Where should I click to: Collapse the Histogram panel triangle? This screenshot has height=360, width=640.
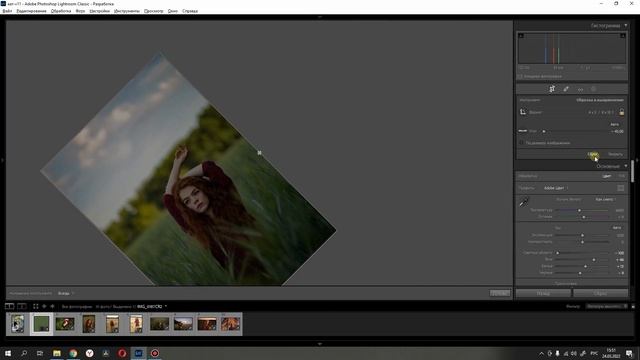pos(626,26)
